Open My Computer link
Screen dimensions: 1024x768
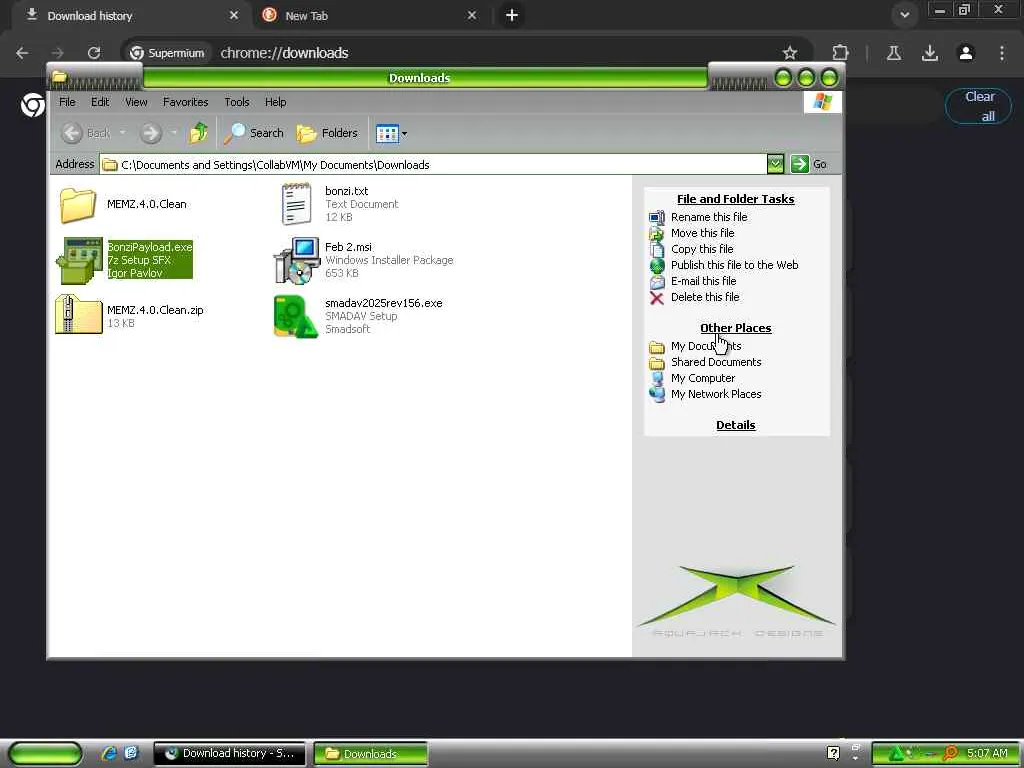703,378
